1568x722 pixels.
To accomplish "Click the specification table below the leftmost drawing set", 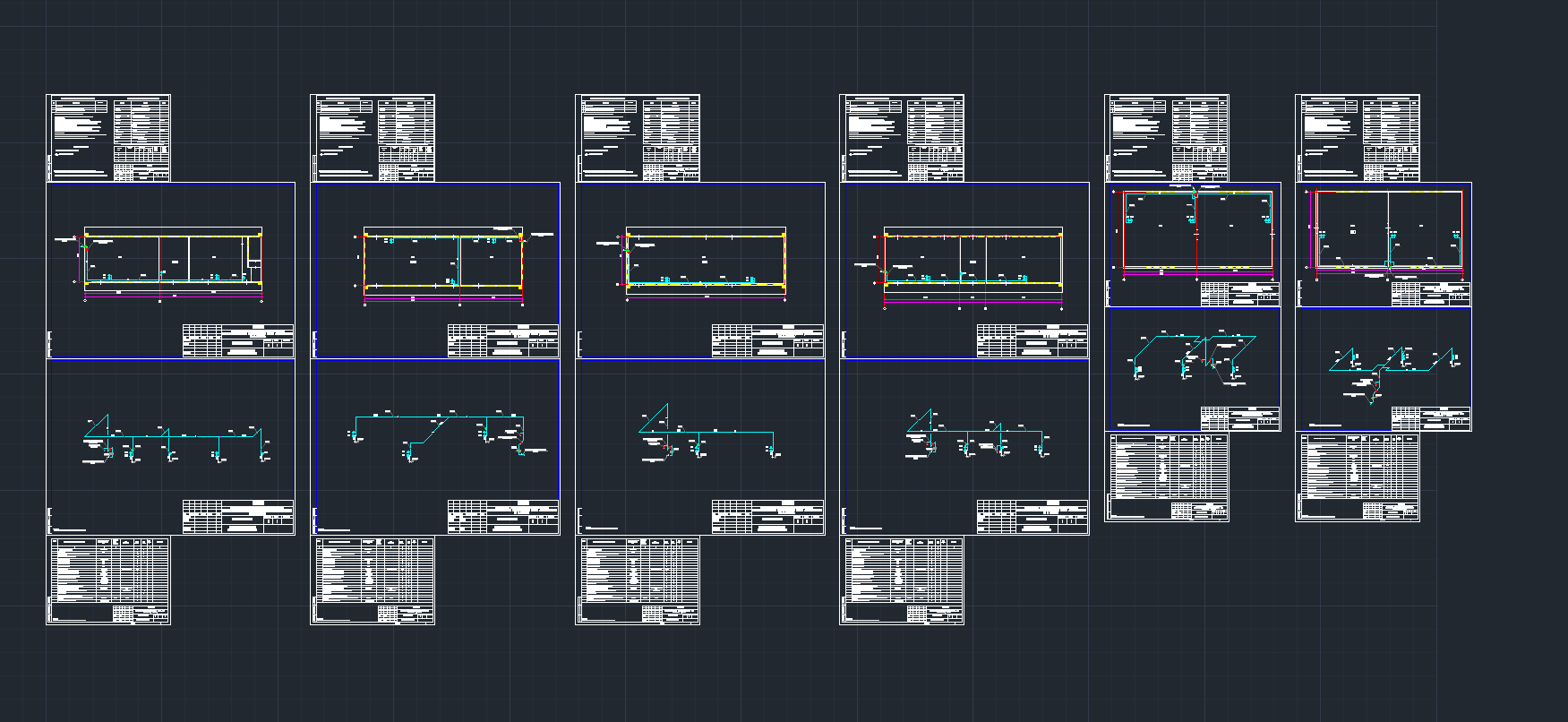I will 108,580.
